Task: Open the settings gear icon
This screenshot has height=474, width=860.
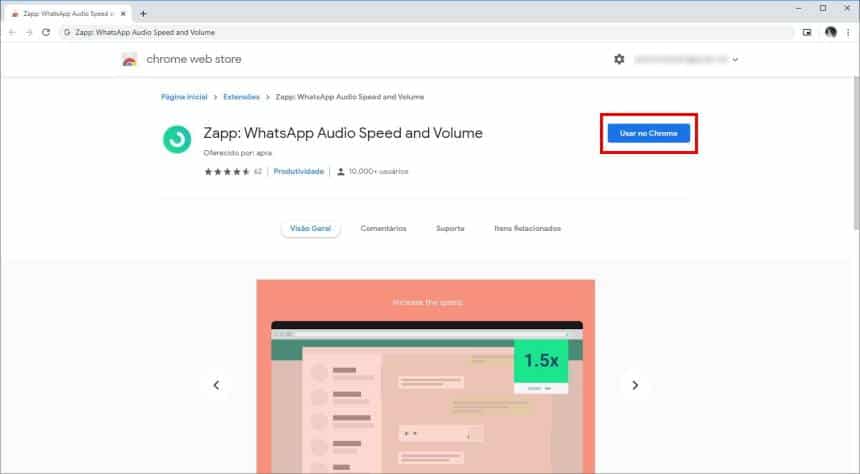Action: point(619,59)
